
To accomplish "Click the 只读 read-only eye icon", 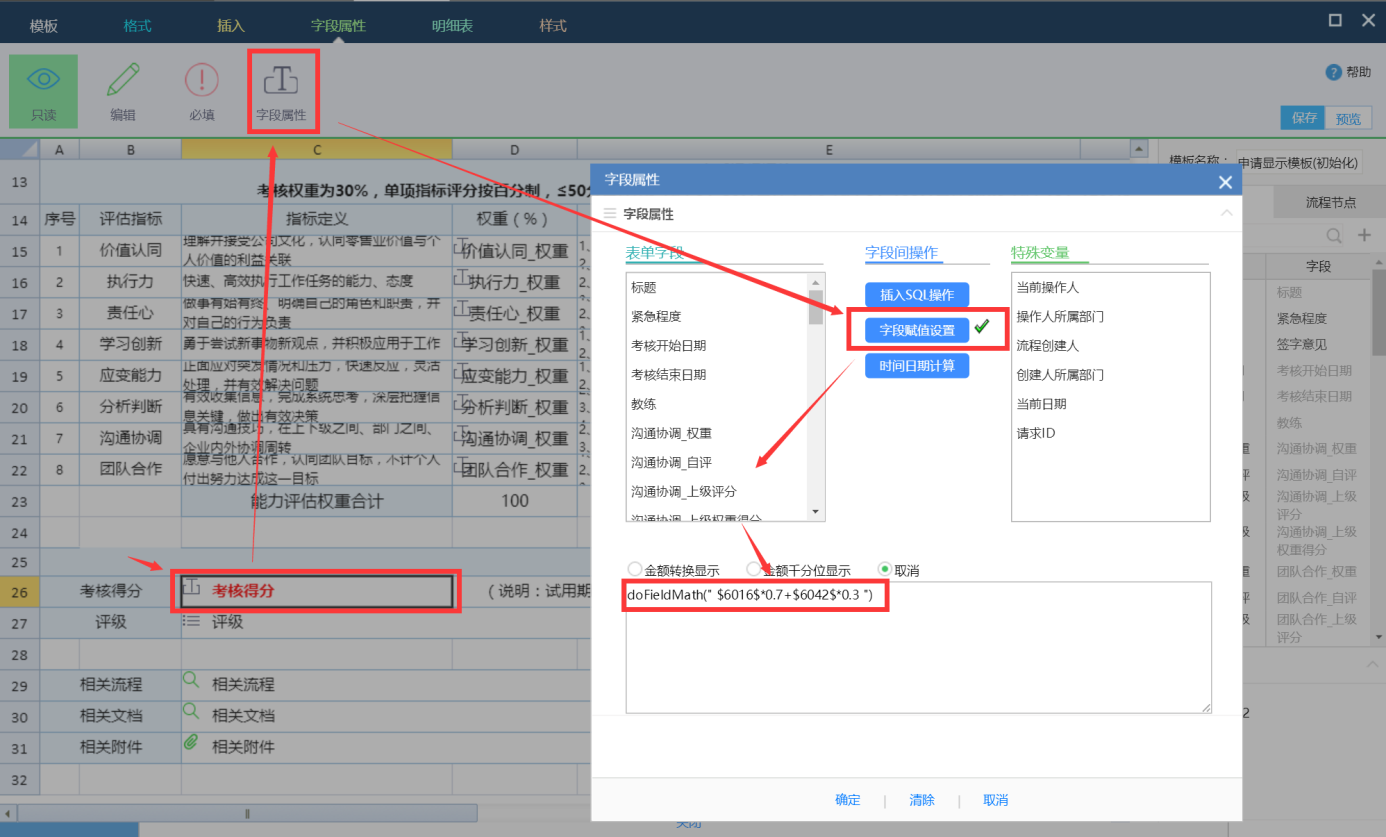I will click(x=43, y=81).
